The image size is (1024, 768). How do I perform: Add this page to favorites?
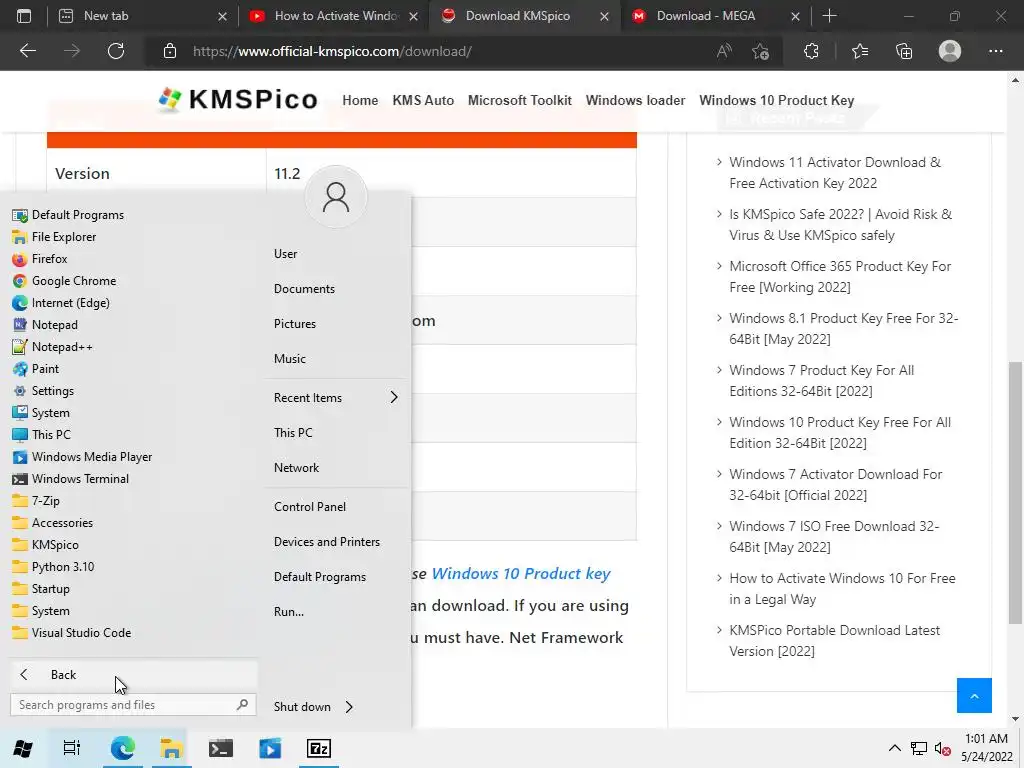click(760, 51)
